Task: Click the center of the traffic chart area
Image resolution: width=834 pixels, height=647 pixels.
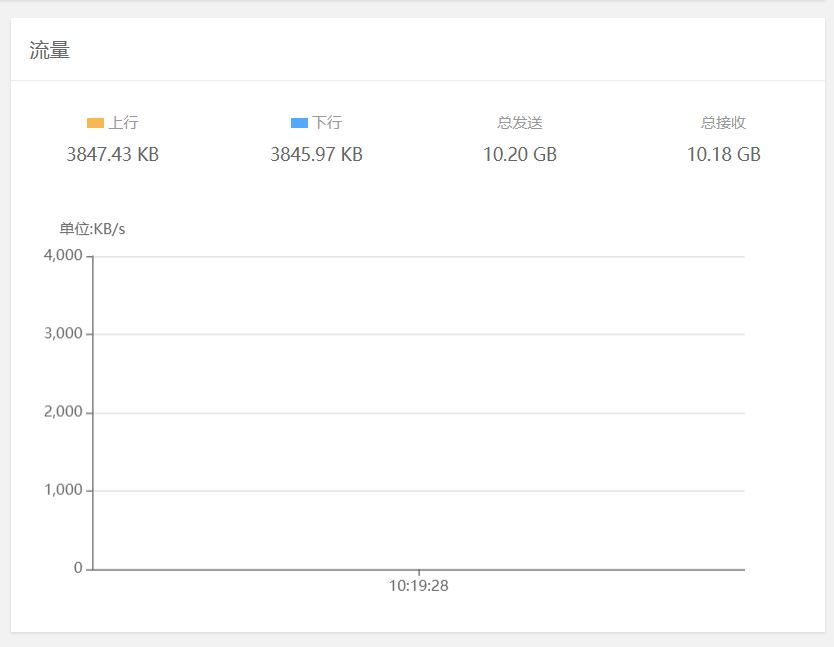Action: pos(419,412)
